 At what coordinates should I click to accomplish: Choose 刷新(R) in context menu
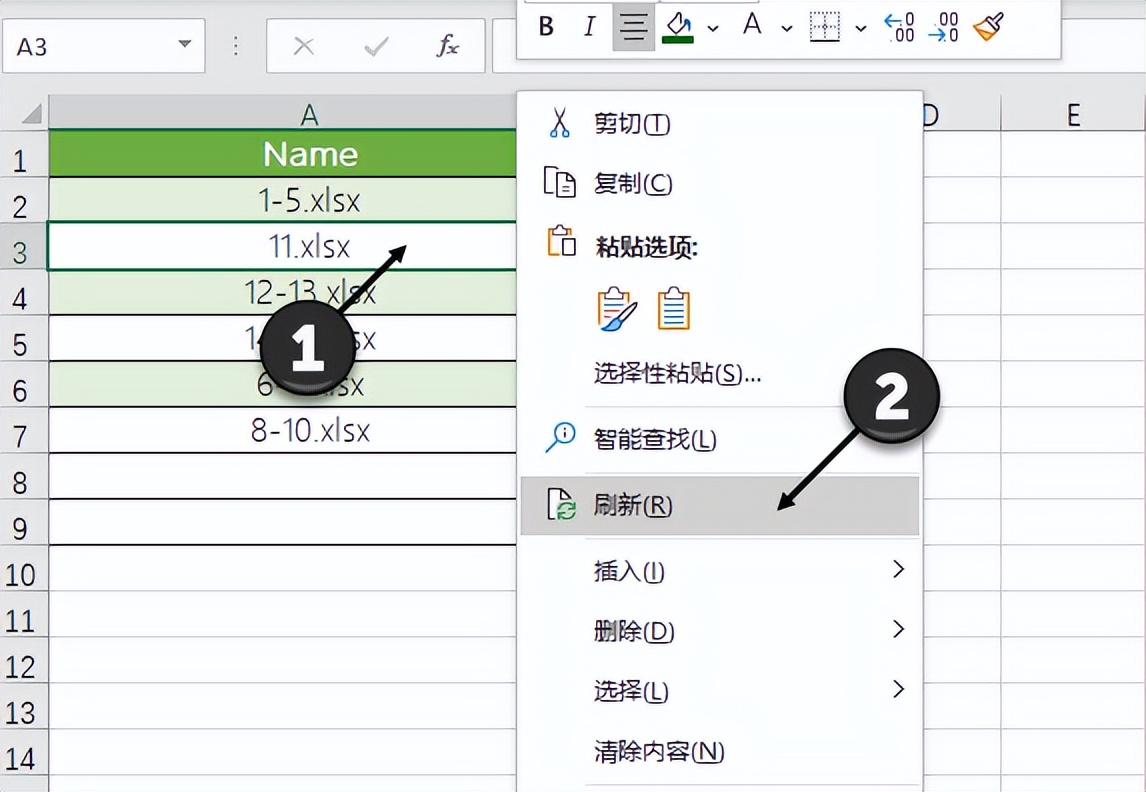pyautogui.click(x=720, y=506)
